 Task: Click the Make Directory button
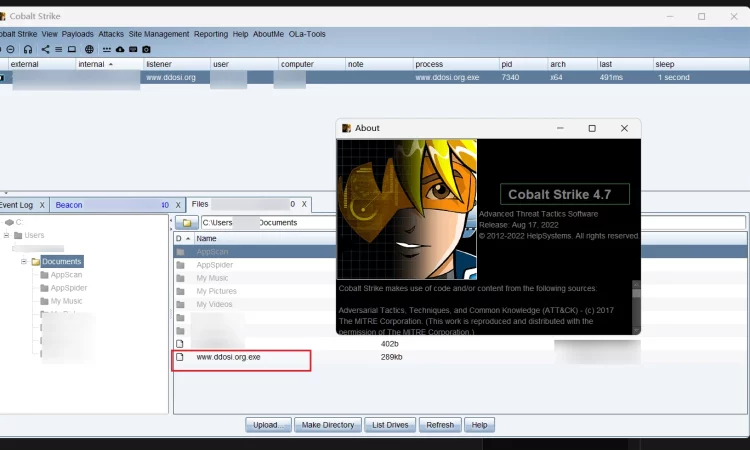[328, 425]
